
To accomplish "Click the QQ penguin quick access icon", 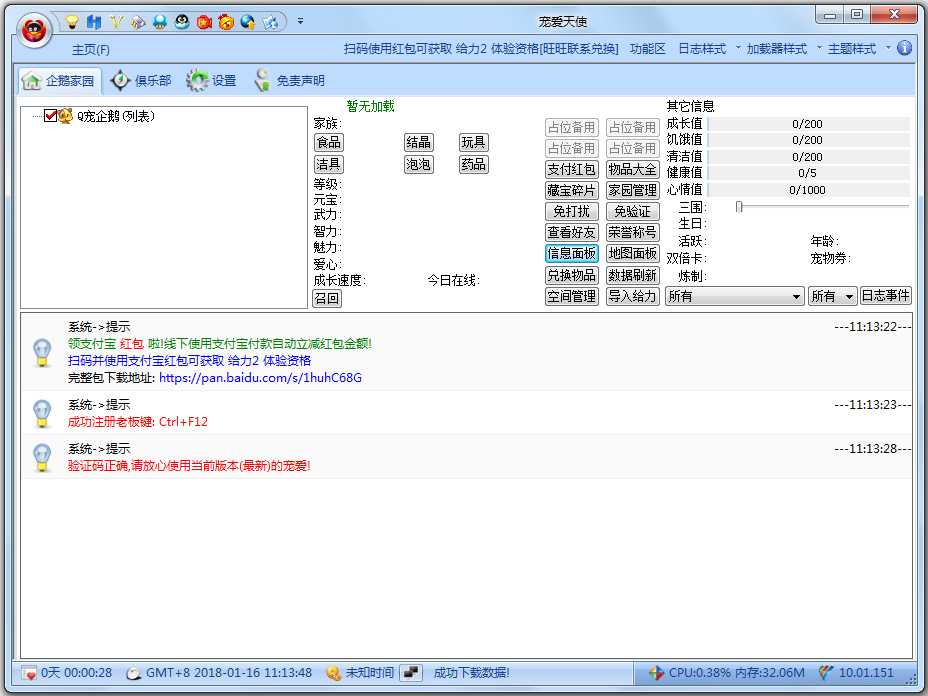I will 182,22.
